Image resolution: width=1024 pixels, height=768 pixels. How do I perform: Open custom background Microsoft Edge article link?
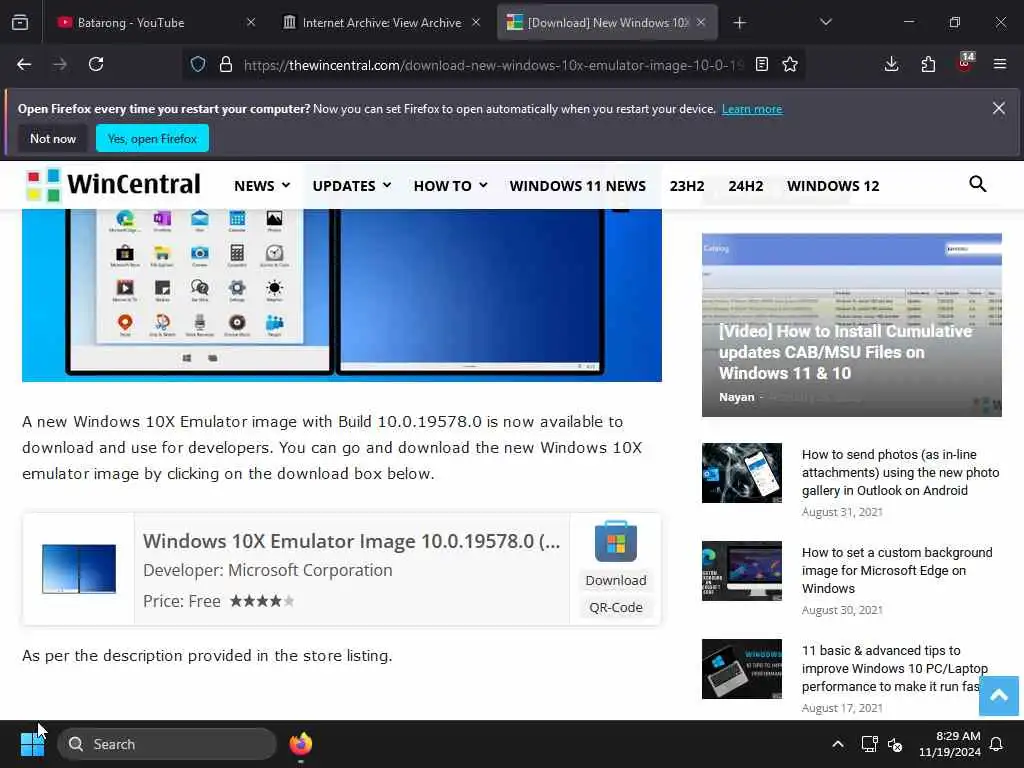pyautogui.click(x=897, y=570)
